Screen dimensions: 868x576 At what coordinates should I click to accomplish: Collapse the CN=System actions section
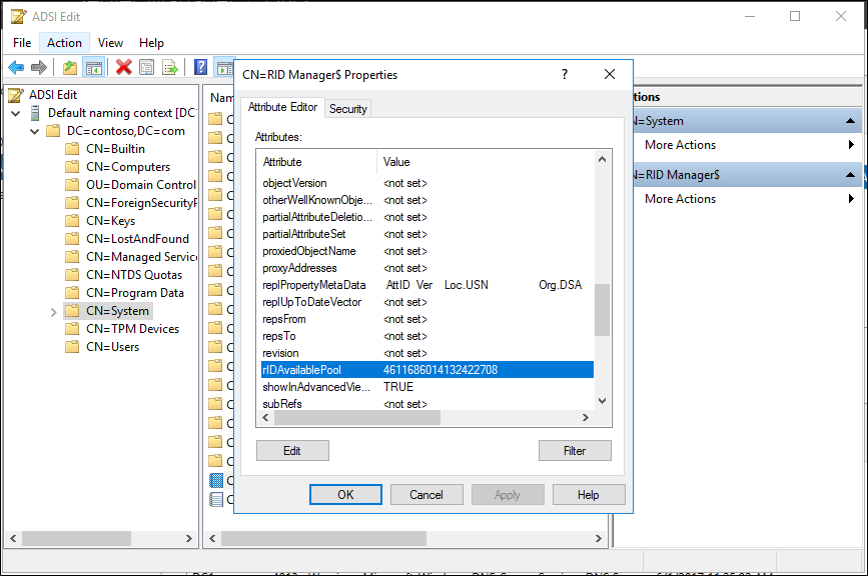850,121
